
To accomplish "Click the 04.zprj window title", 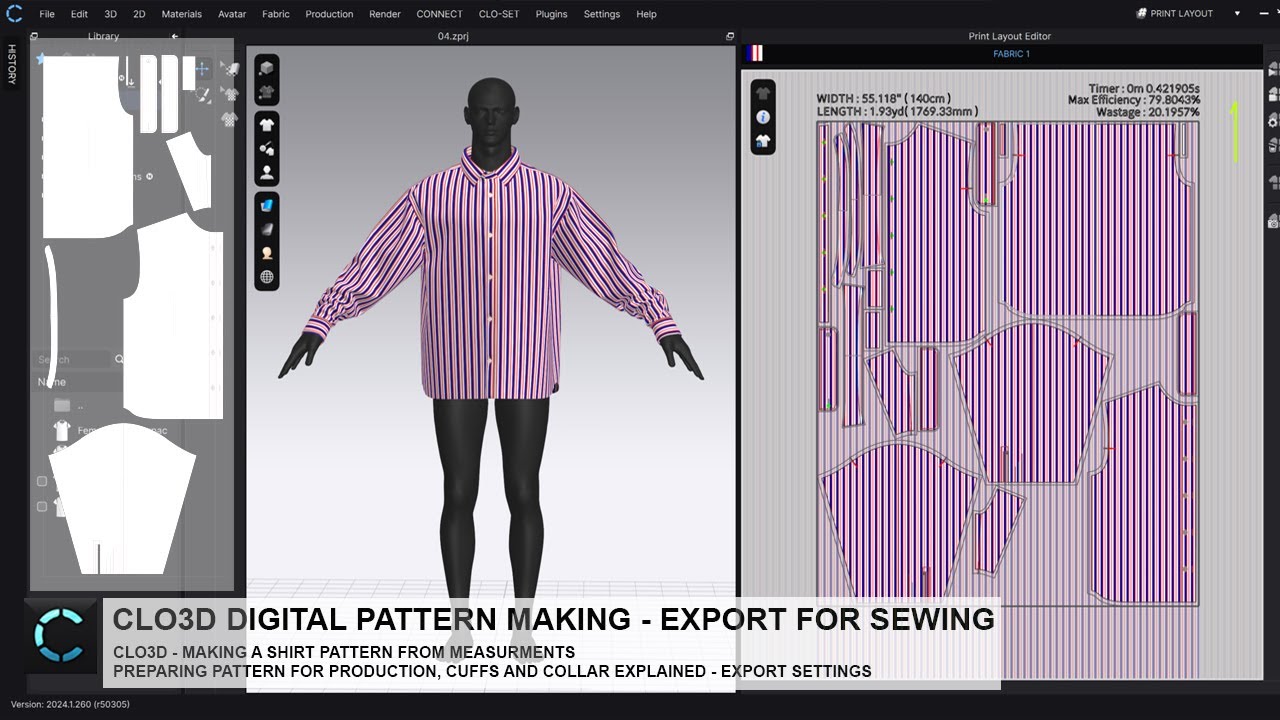I will [452, 36].
